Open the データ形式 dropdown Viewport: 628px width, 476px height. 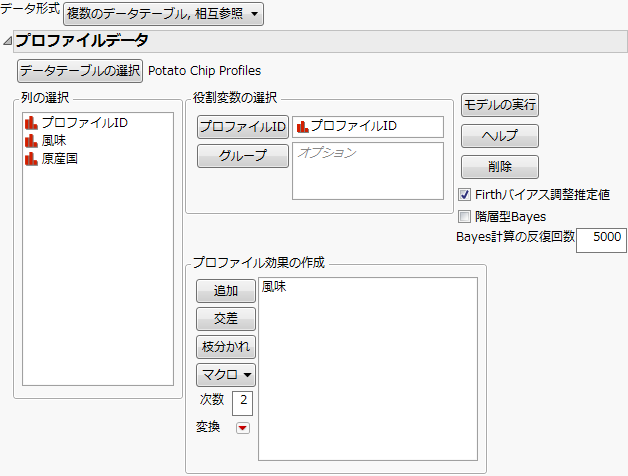click(x=163, y=14)
